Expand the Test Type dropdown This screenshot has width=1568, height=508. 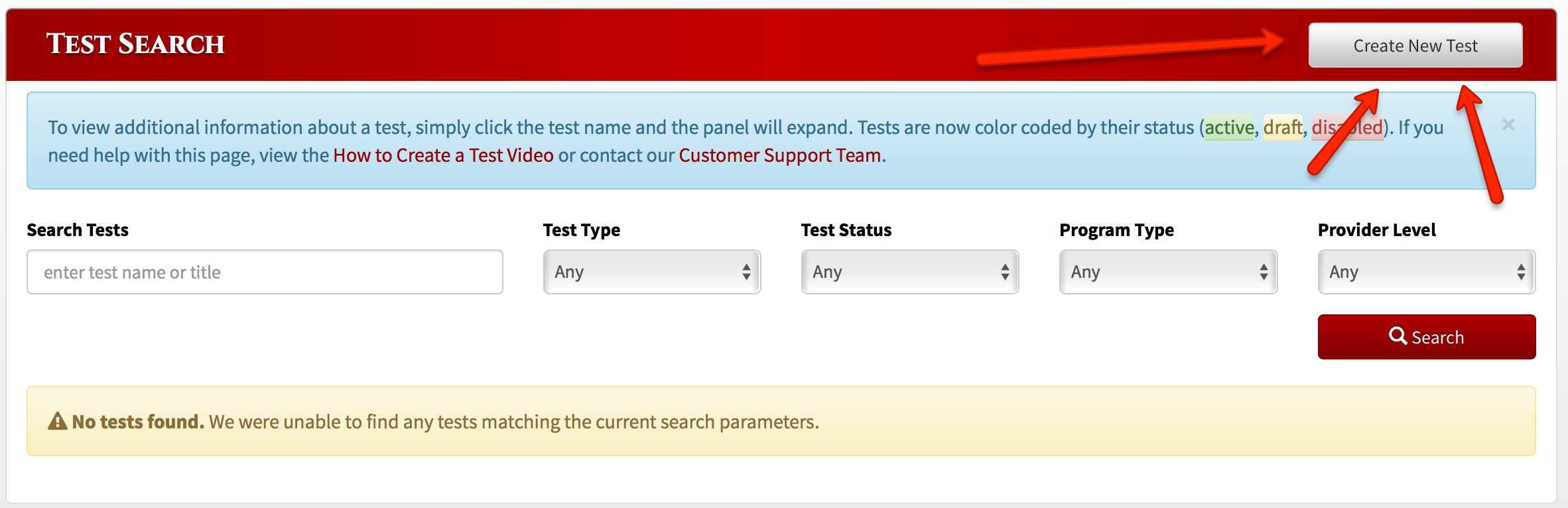[652, 272]
